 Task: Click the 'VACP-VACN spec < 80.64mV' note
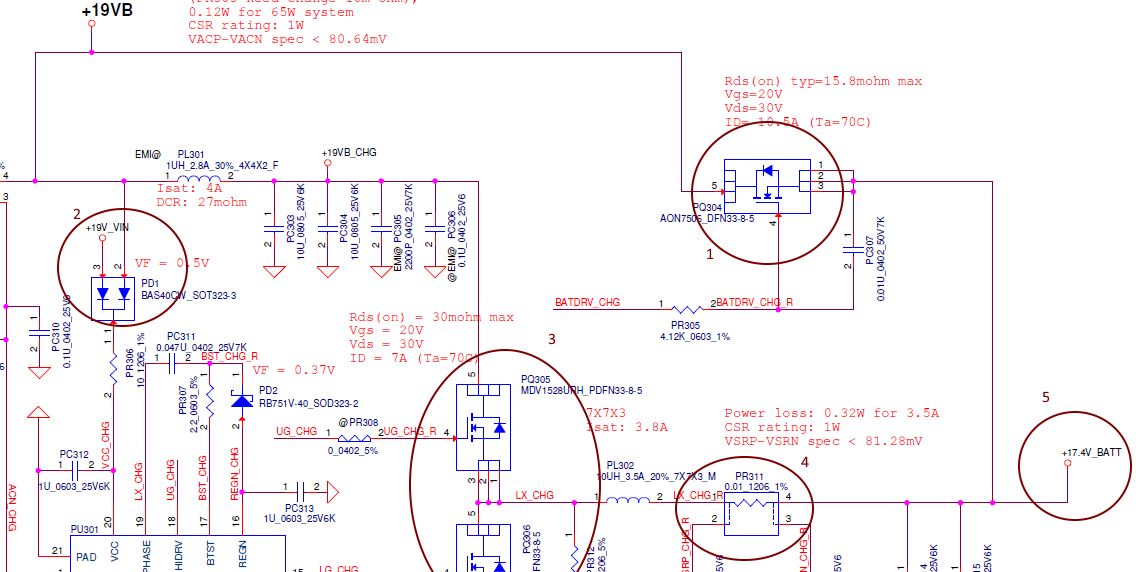287,39
